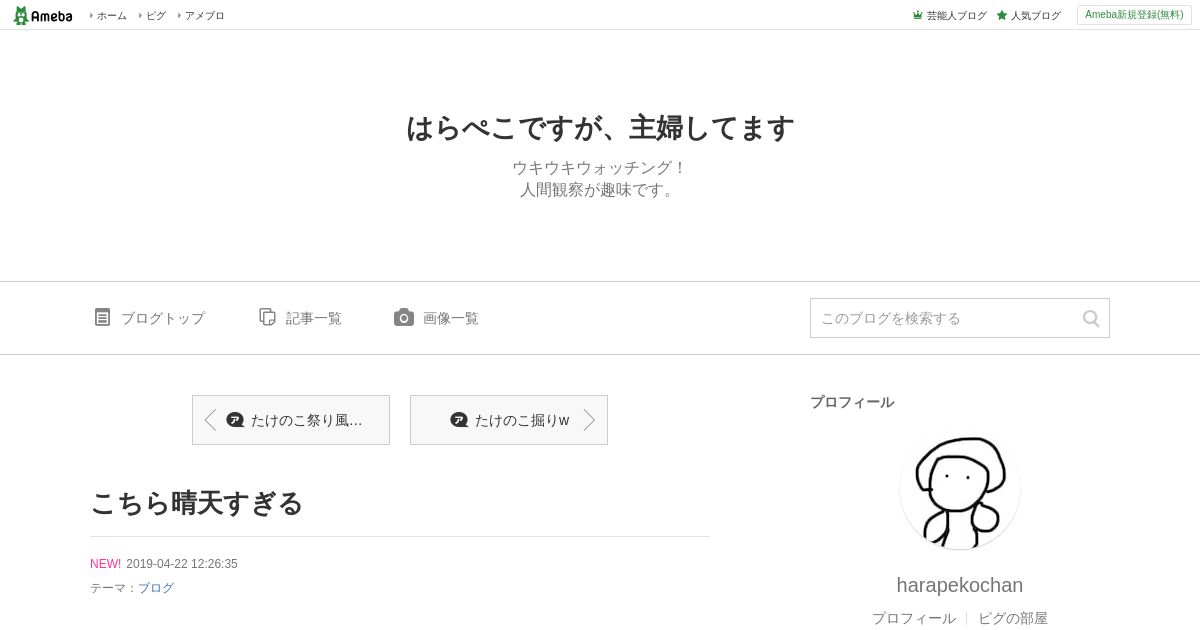This screenshot has height=630, width=1200.
Task: Click the ブログ theme link
Action: tap(156, 588)
